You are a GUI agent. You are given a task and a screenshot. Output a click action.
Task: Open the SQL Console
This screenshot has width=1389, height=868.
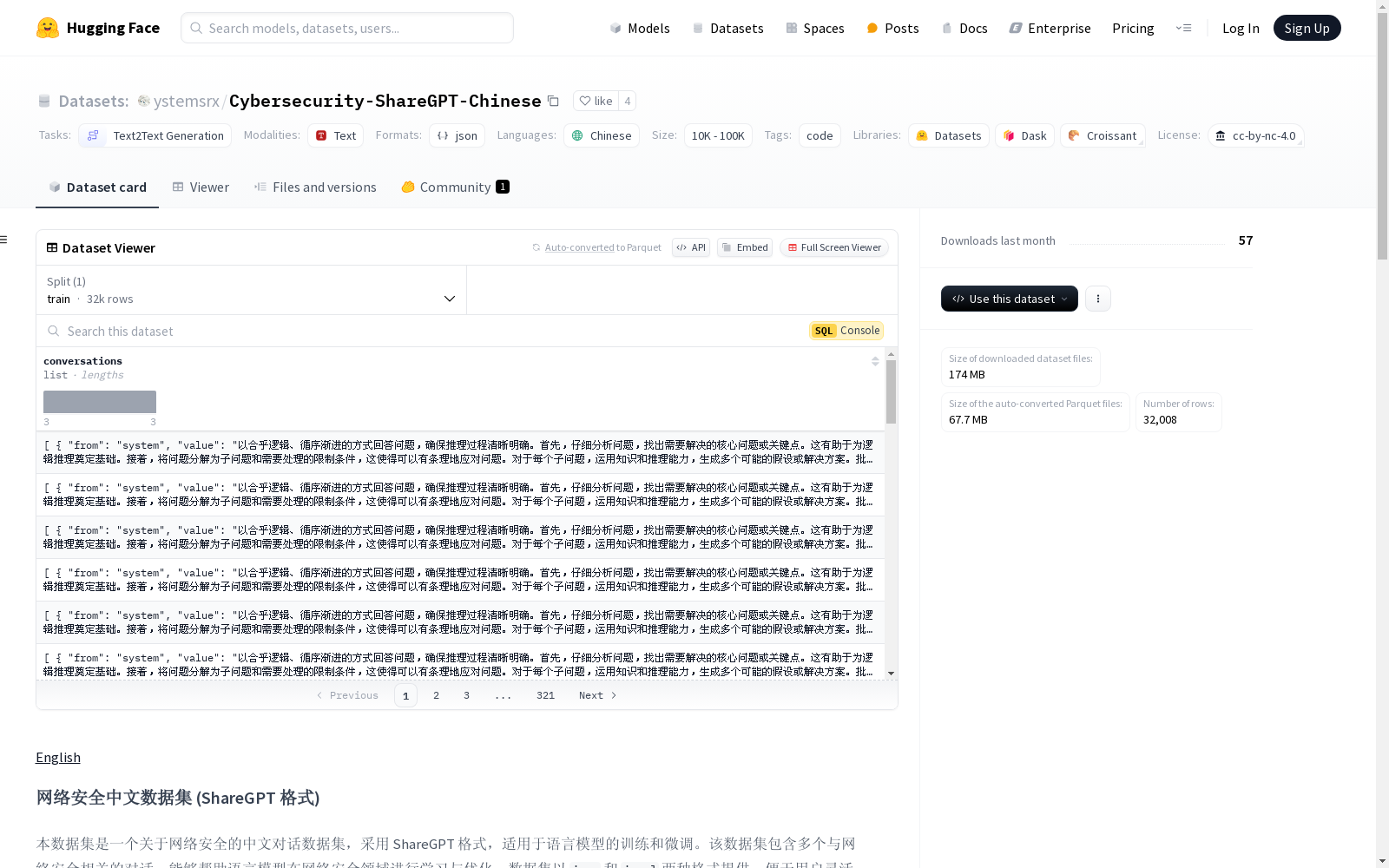tap(846, 331)
